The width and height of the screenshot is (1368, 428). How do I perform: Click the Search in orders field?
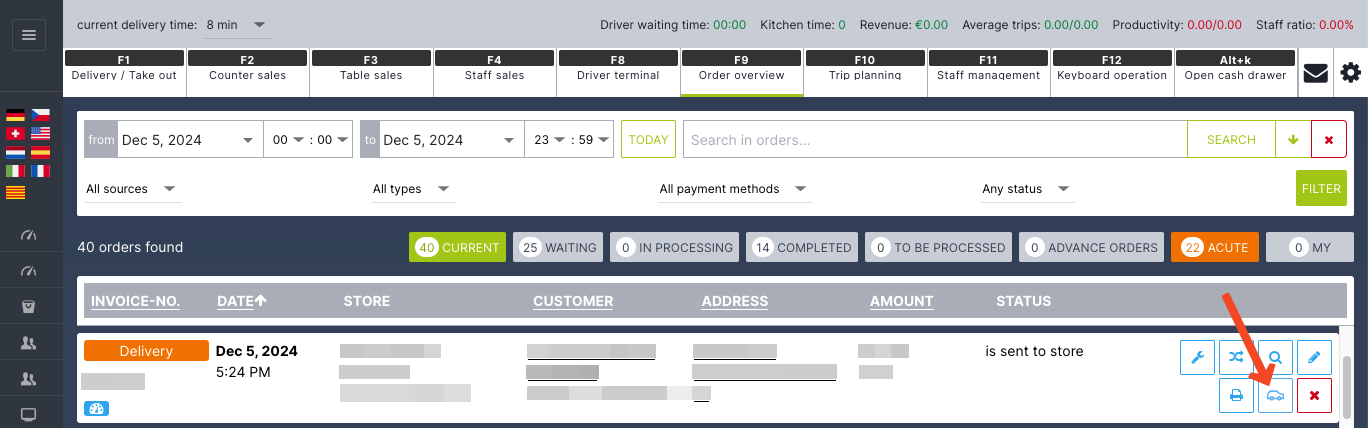pos(934,140)
